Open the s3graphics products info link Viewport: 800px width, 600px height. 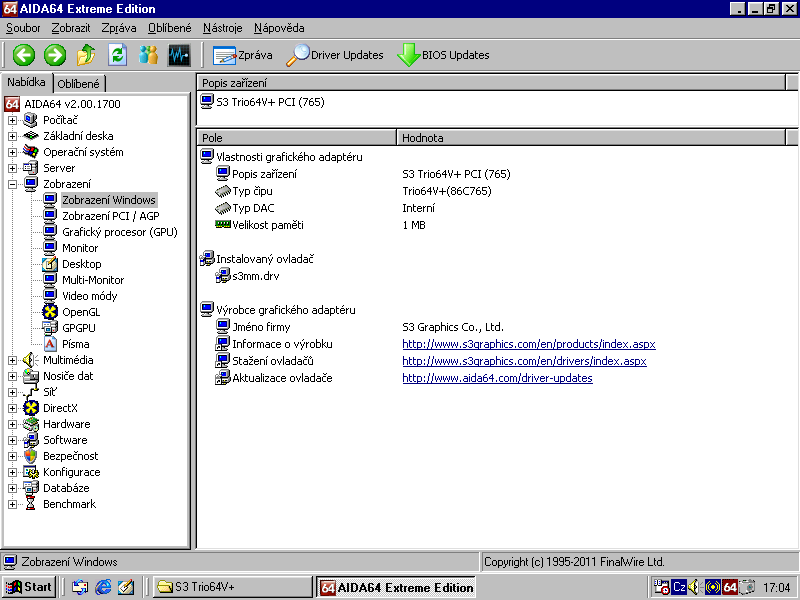pos(528,344)
